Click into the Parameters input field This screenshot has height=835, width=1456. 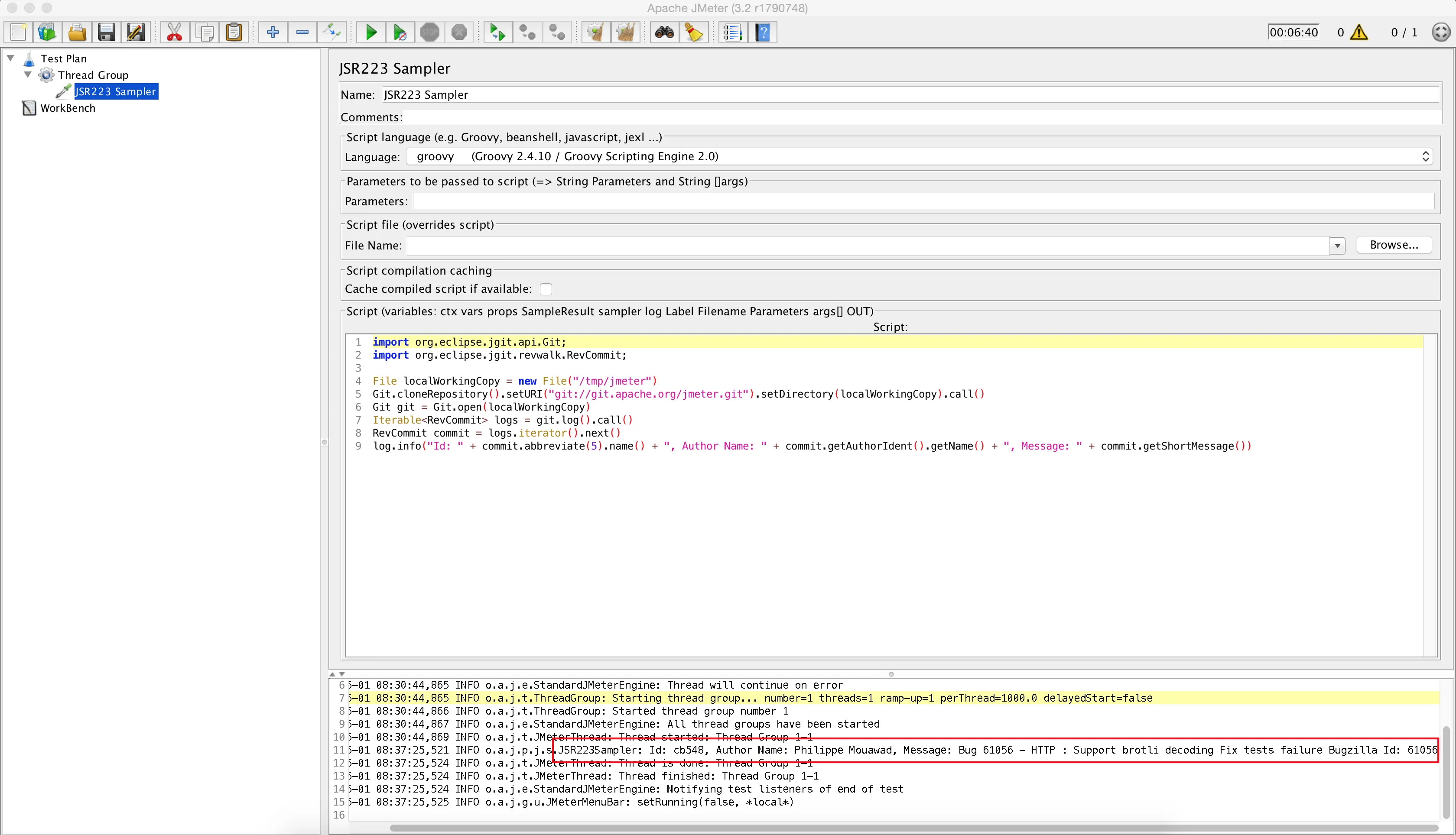923,201
